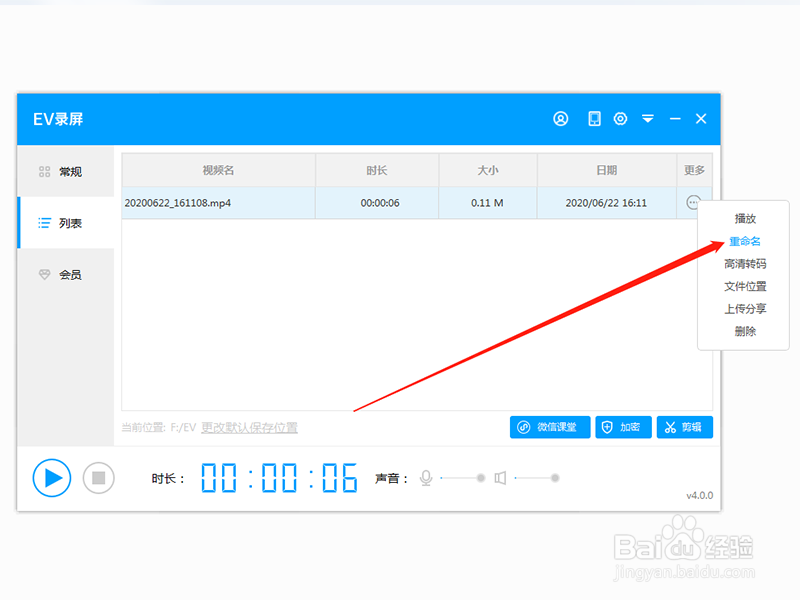Select video 20200622_161108.mp4 in the list
This screenshot has width=800, height=600.
pos(218,203)
